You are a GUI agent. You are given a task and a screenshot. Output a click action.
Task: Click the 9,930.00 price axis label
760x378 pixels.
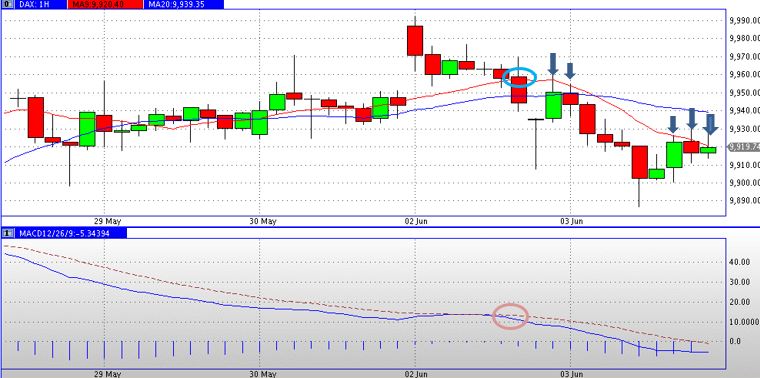pyautogui.click(x=744, y=129)
